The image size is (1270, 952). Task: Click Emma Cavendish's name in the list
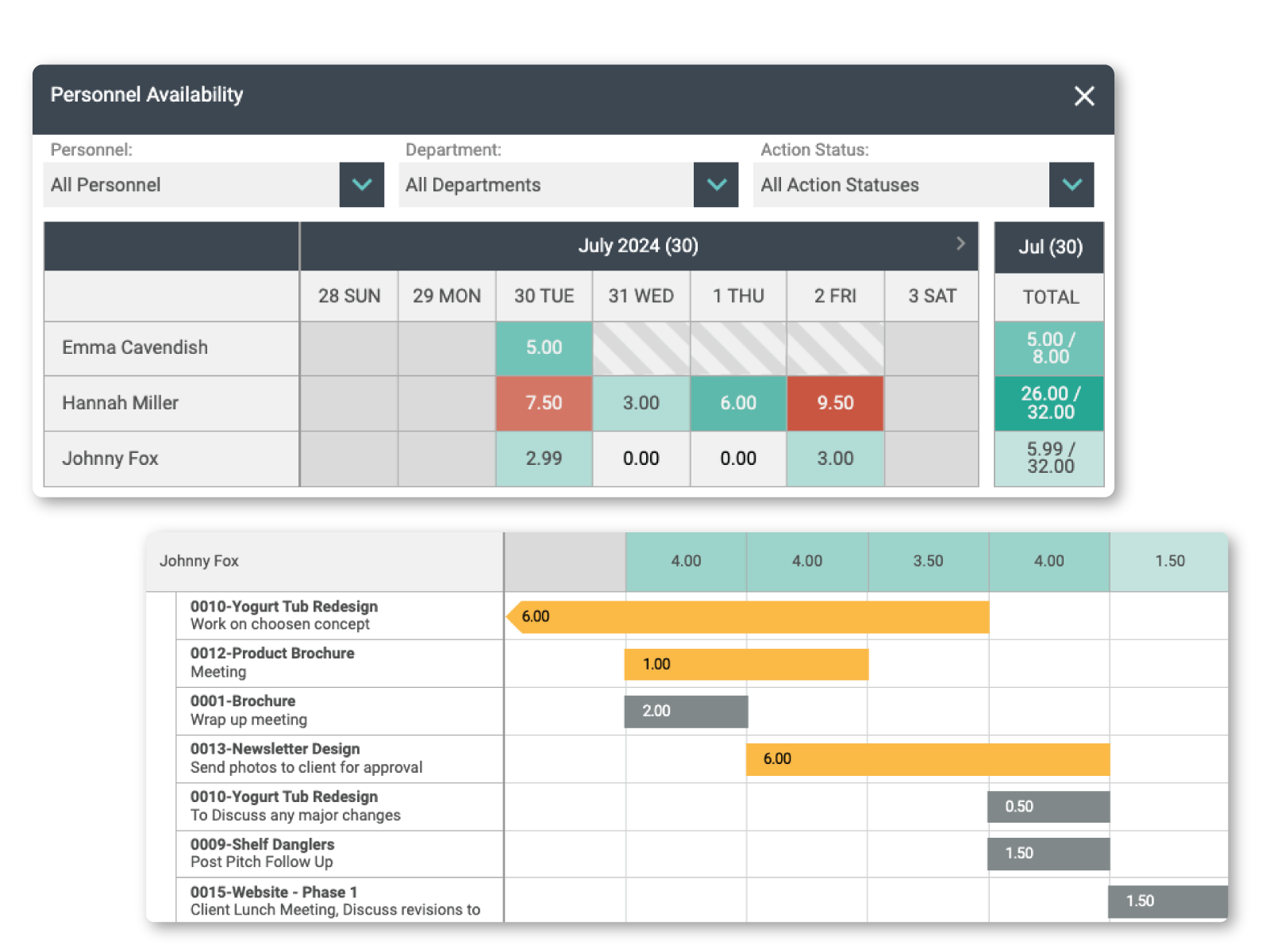click(135, 347)
